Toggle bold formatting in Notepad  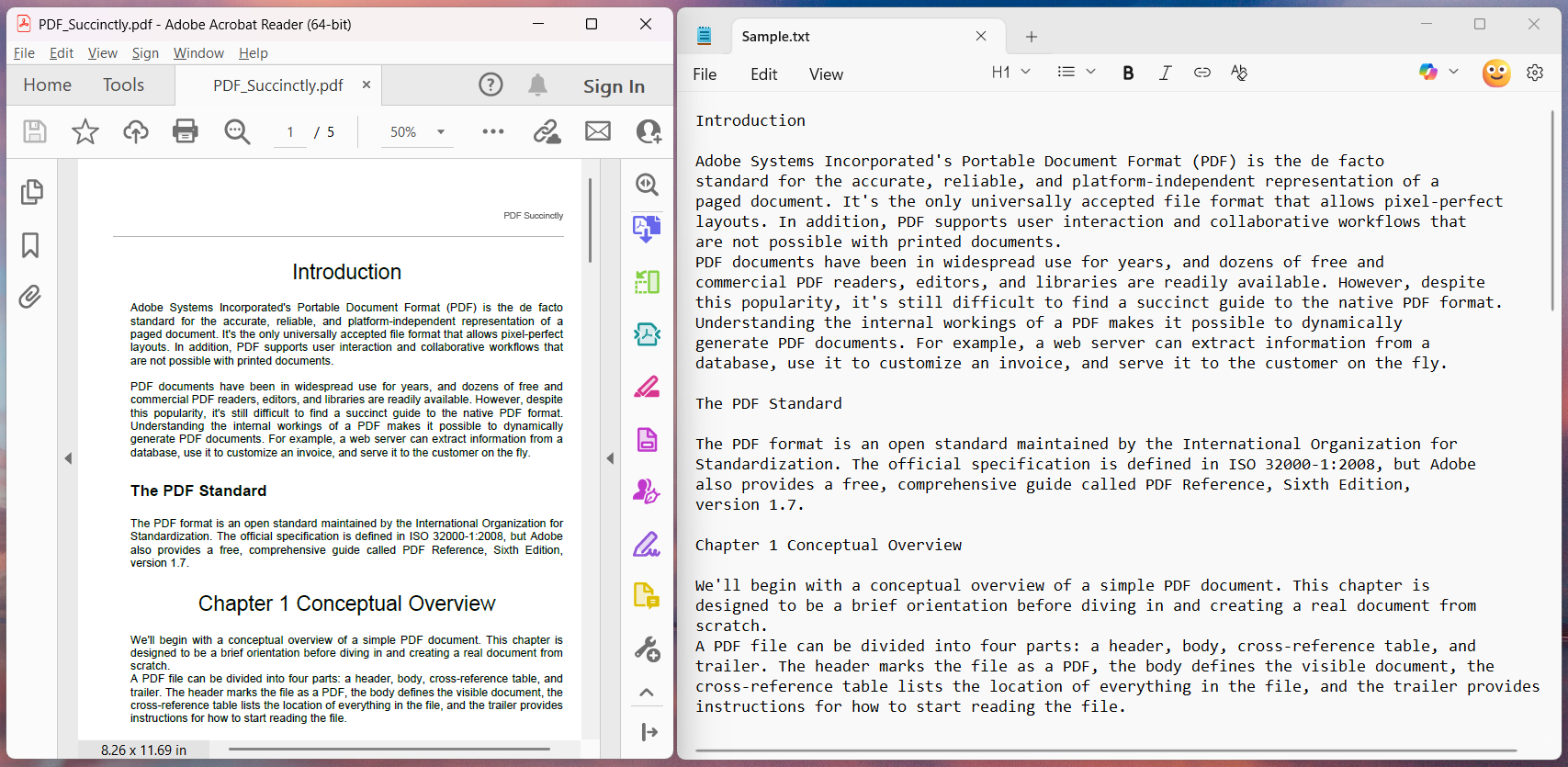tap(1128, 73)
